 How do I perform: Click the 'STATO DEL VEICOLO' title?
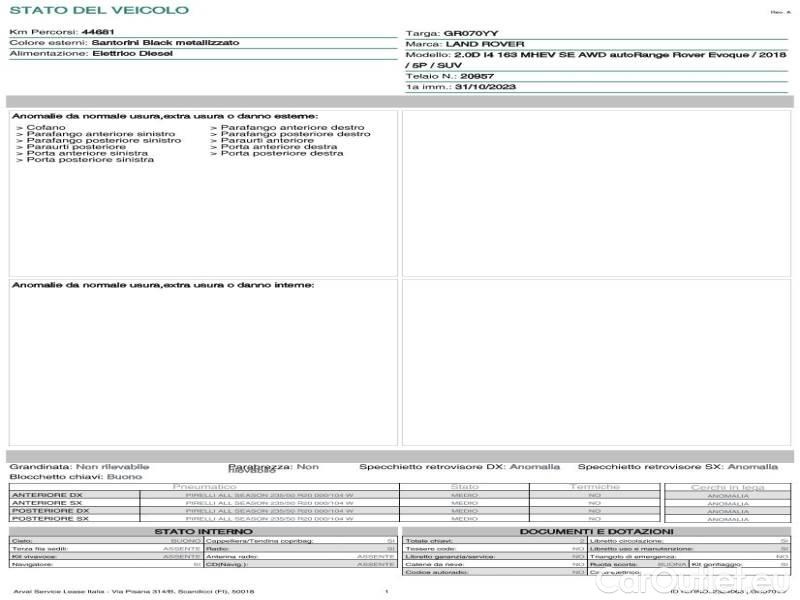point(99,10)
